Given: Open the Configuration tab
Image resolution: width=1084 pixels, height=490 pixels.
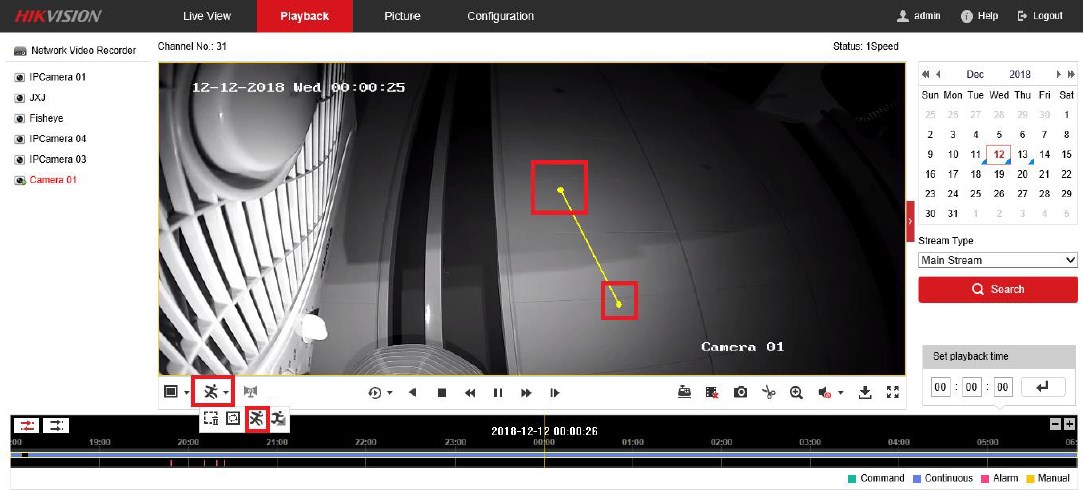Looking at the screenshot, I should 500,16.
